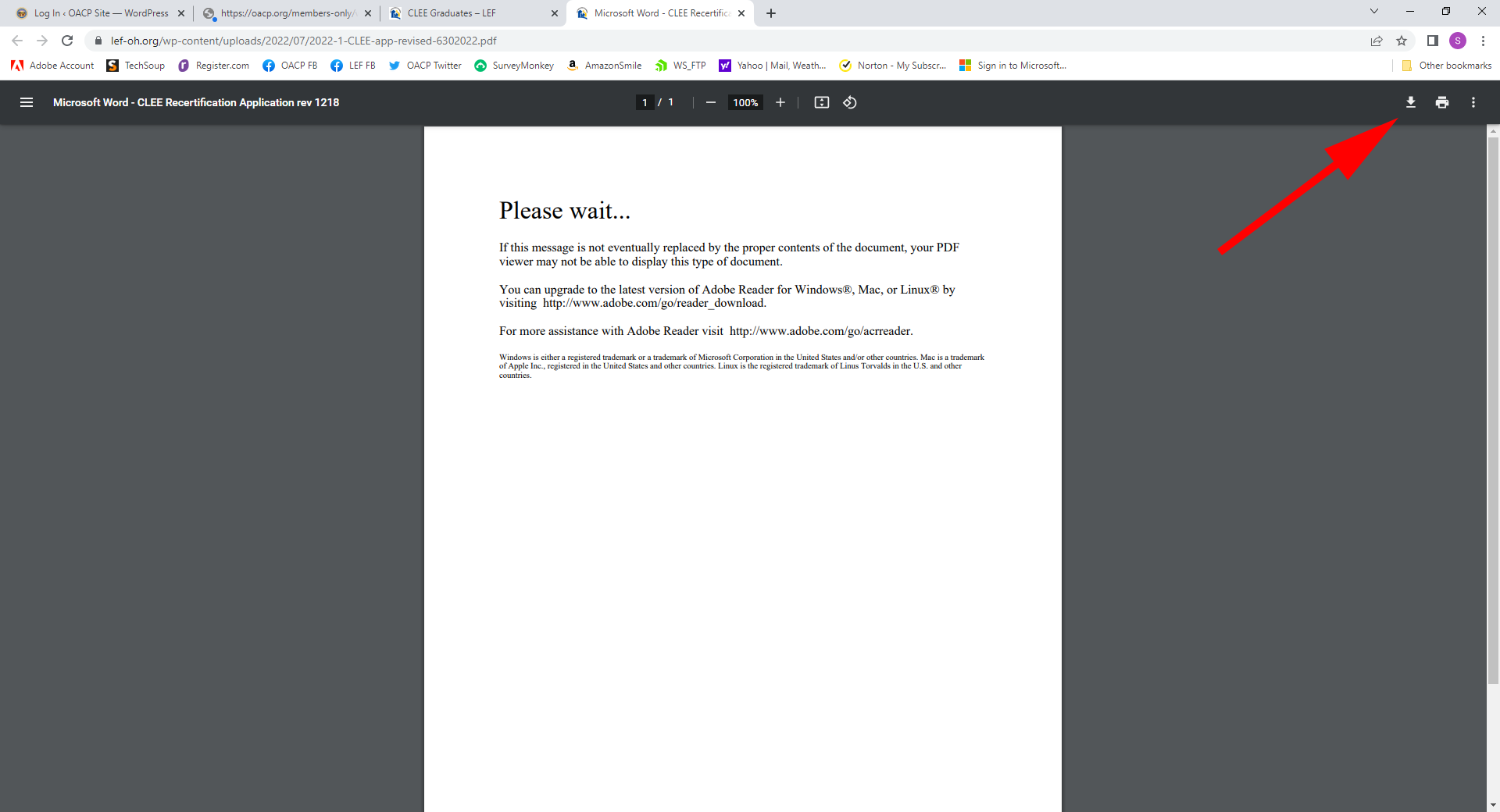Expand the tab search dropdown
The height and width of the screenshot is (812, 1500).
coord(1373,12)
